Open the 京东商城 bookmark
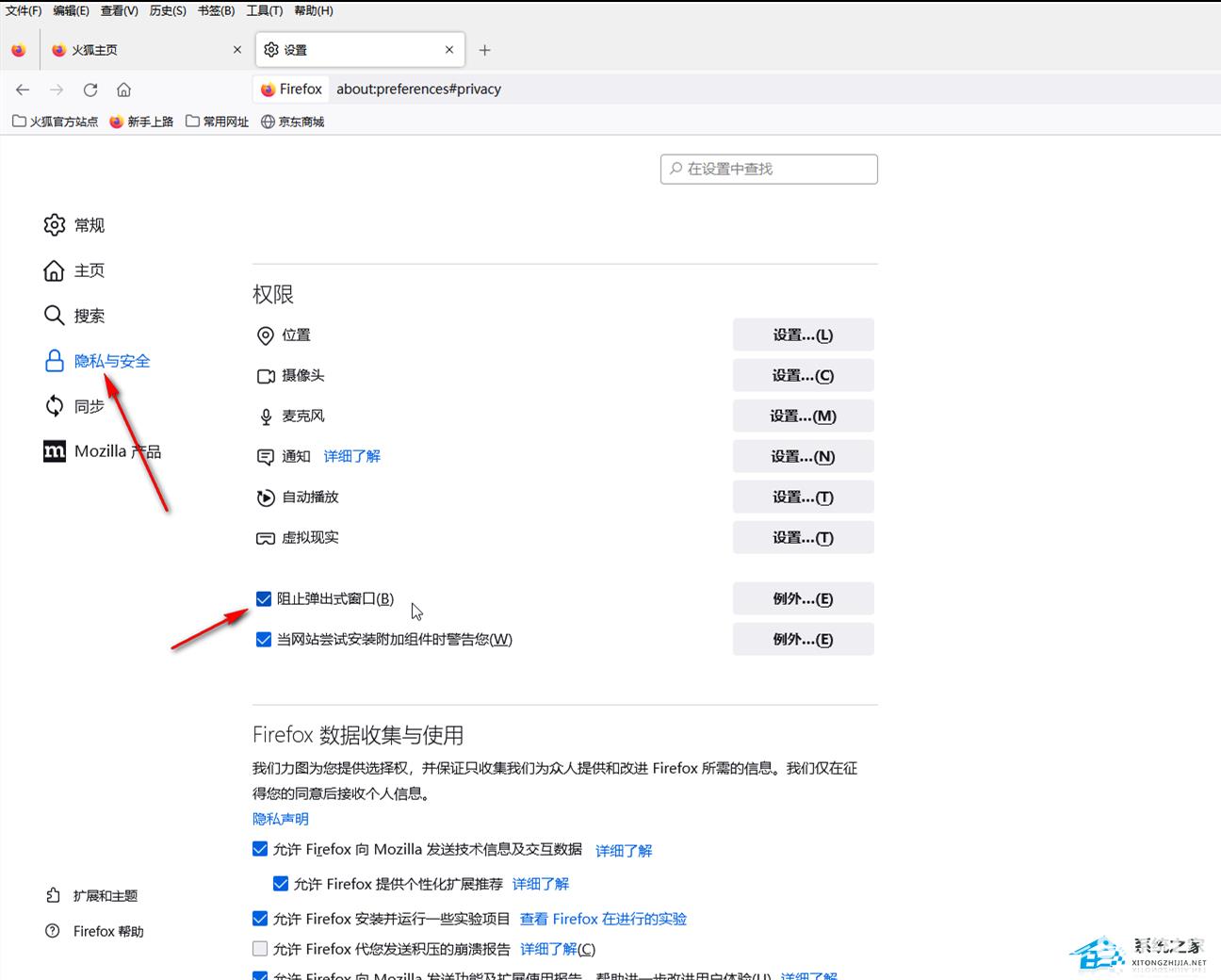Image resolution: width=1221 pixels, height=980 pixels. 292,122
